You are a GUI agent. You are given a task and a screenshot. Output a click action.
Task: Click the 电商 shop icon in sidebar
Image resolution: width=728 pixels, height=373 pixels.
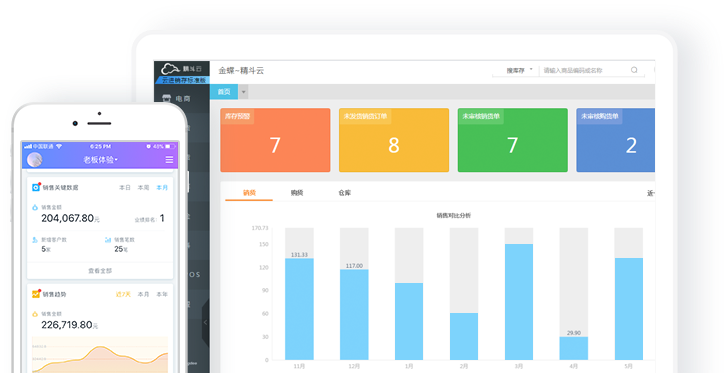click(167, 98)
